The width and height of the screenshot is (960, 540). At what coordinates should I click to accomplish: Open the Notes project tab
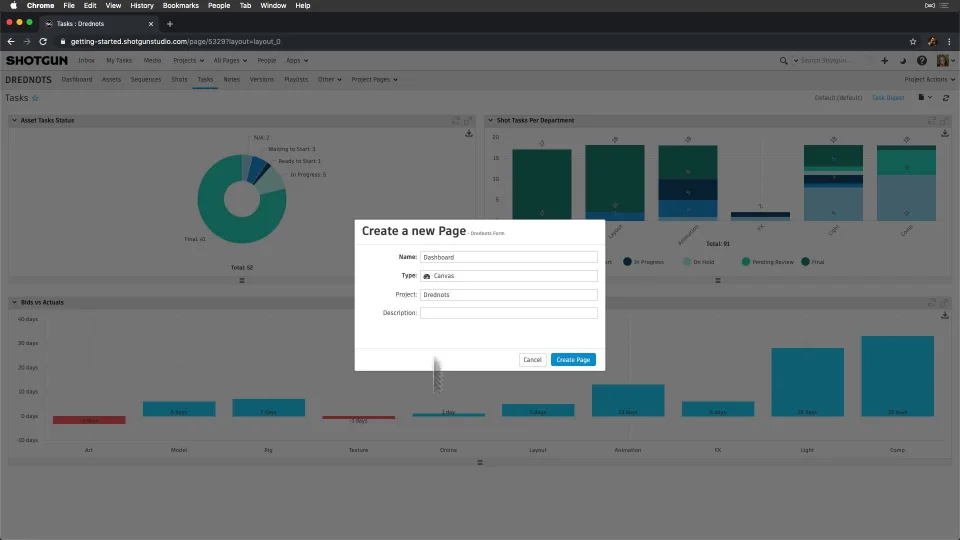(231, 80)
